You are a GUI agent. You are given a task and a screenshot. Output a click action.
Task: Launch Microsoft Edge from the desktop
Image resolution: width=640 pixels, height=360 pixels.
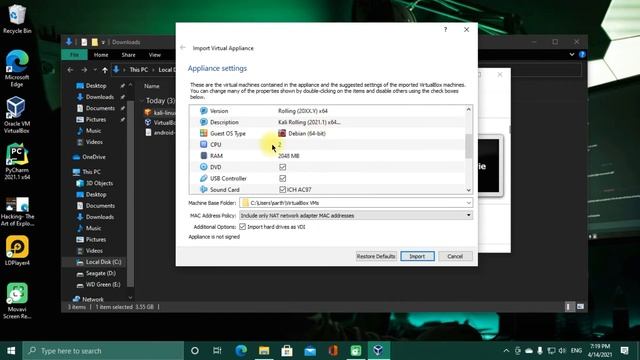(17, 68)
